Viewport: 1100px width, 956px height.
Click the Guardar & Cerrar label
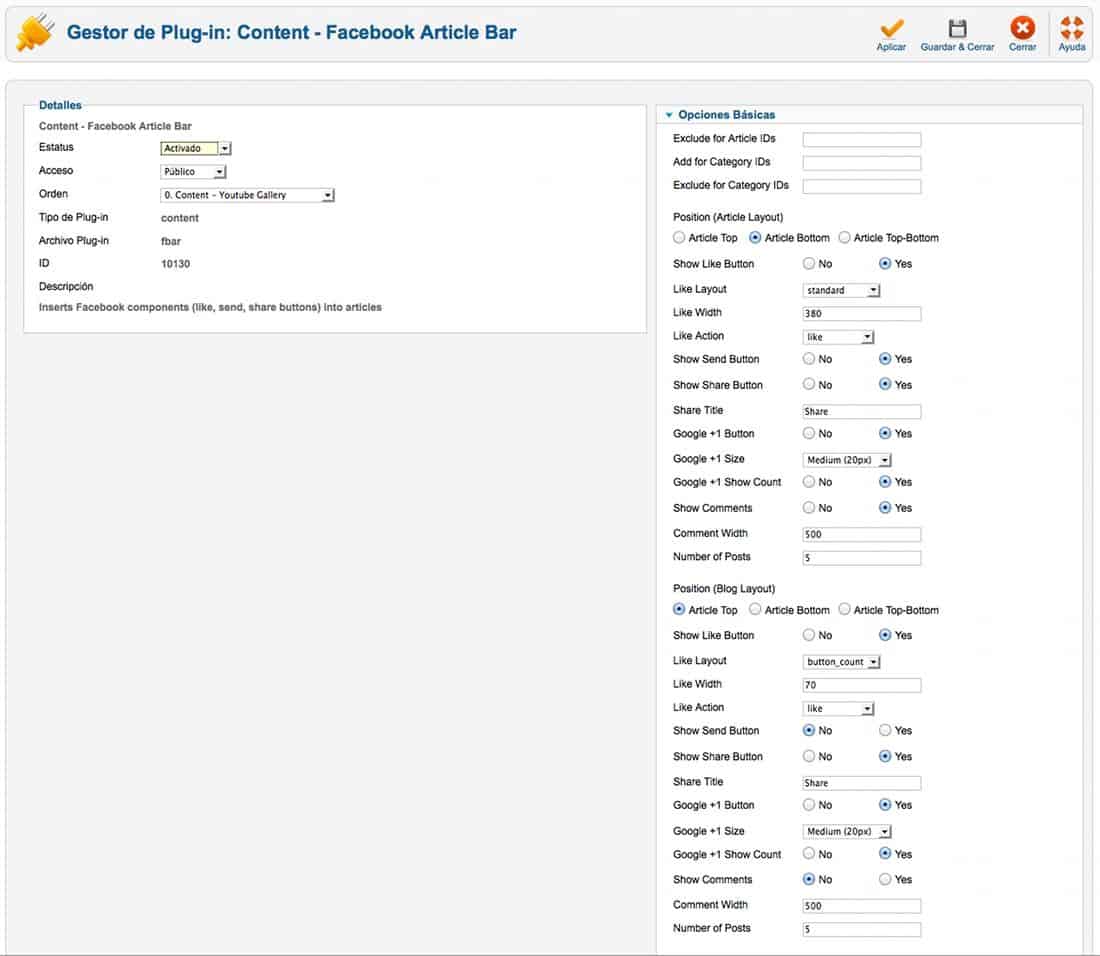click(x=957, y=47)
